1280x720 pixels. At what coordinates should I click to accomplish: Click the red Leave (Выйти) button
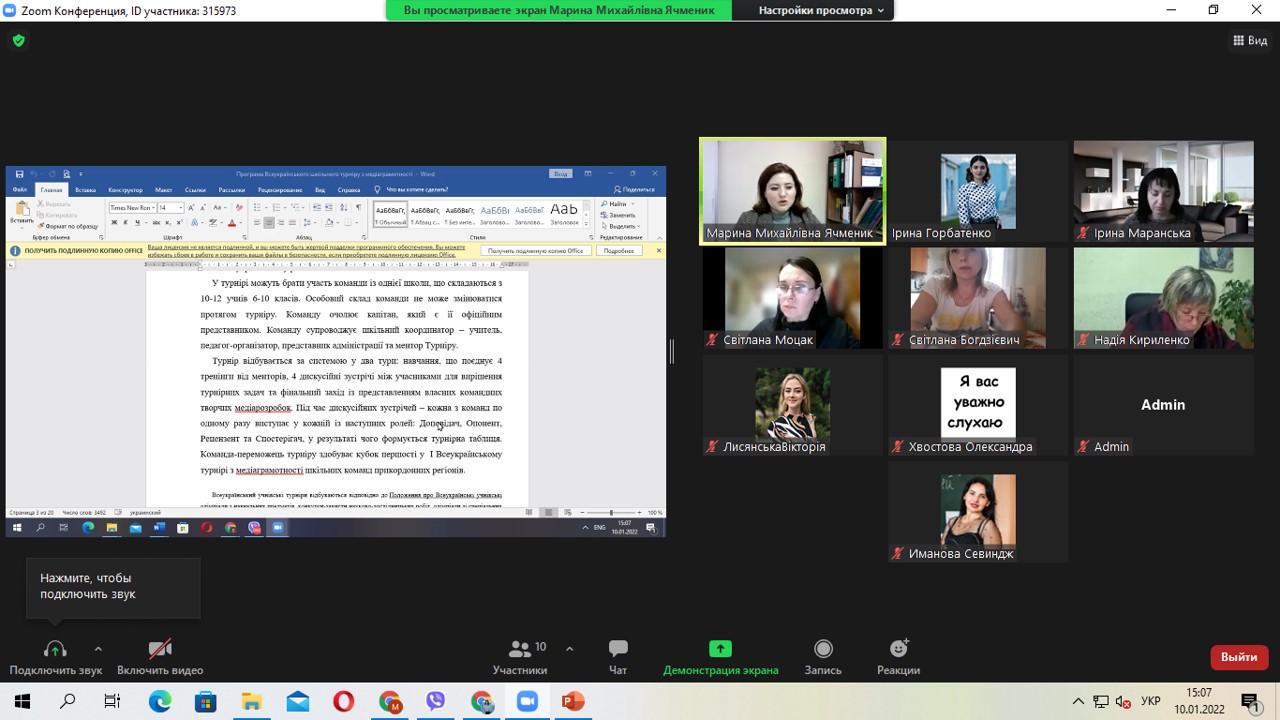(x=1239, y=657)
